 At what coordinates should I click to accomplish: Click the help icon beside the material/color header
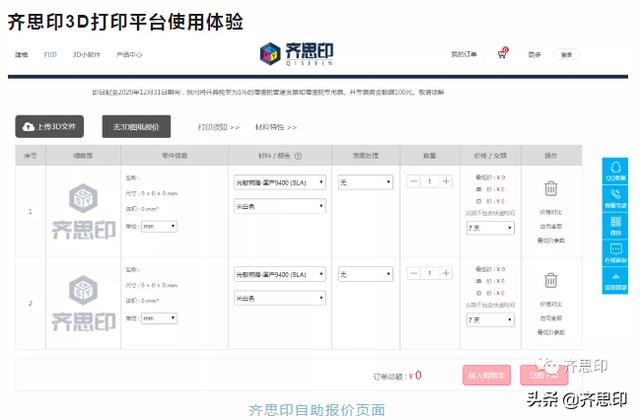click(298, 156)
